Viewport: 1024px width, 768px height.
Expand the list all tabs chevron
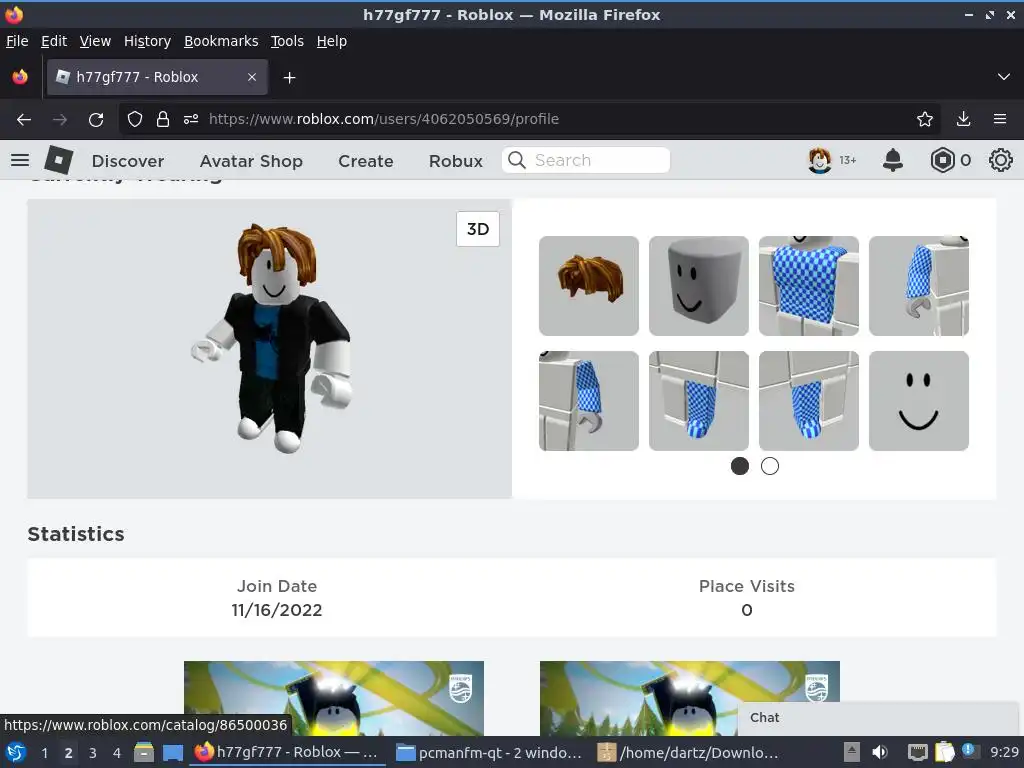[1004, 77]
